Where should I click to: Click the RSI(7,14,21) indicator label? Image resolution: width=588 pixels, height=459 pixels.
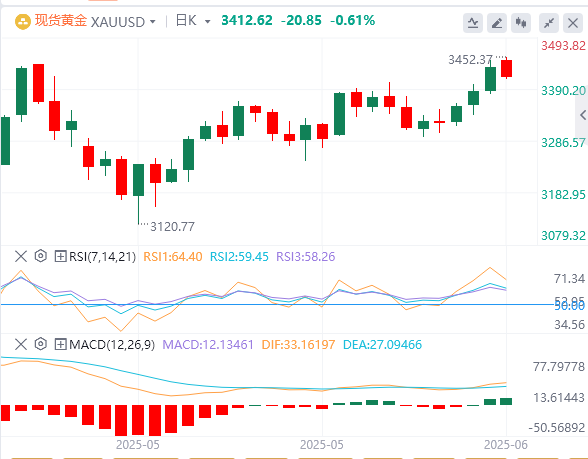click(x=102, y=256)
